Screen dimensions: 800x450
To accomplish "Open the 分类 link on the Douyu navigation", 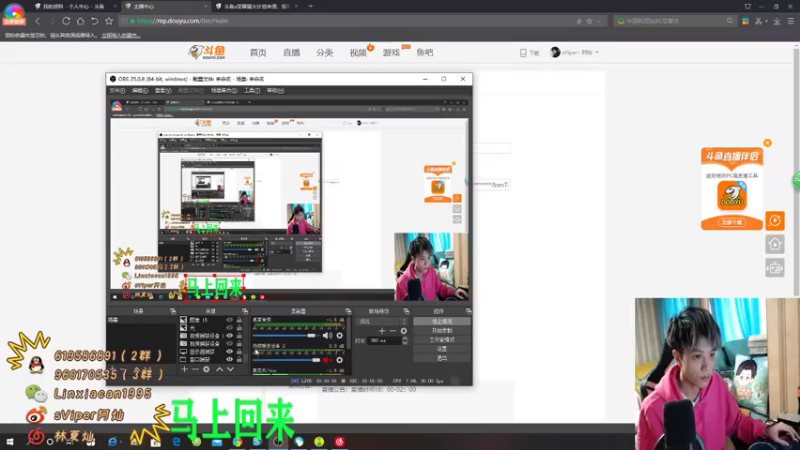I will (x=324, y=53).
